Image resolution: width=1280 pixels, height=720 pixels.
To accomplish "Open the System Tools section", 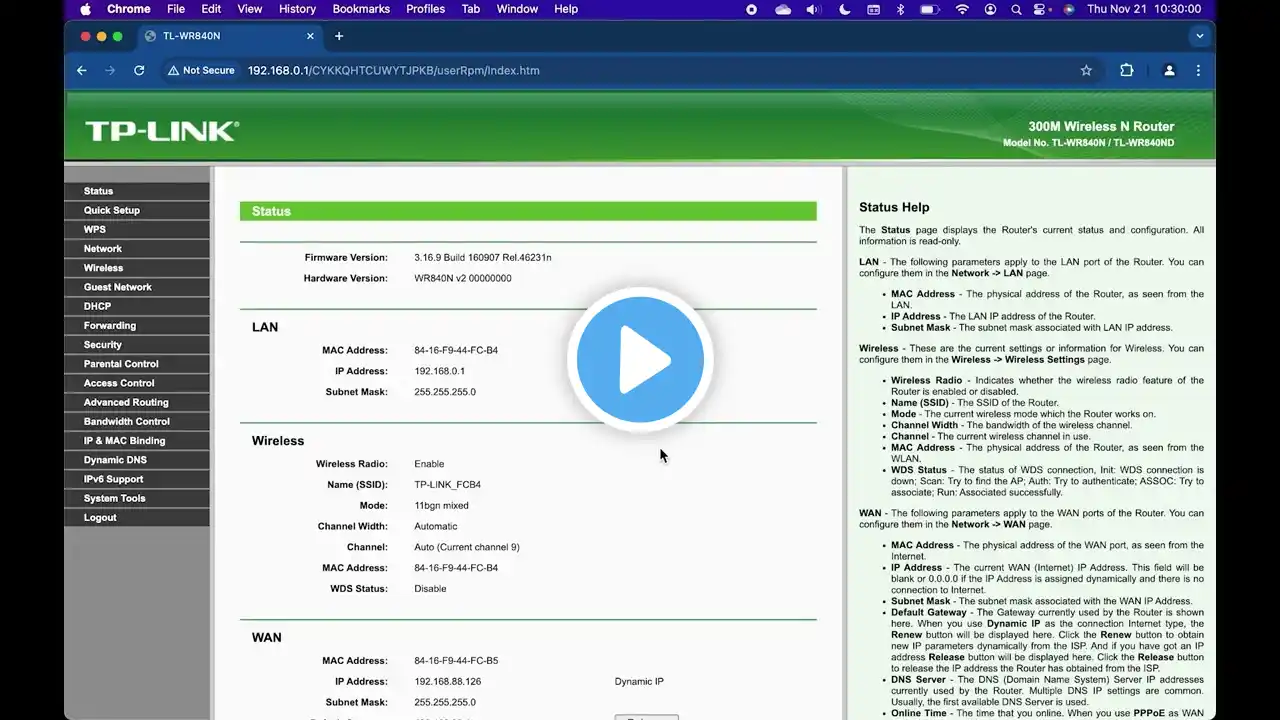I will pyautogui.click(x=137, y=498).
